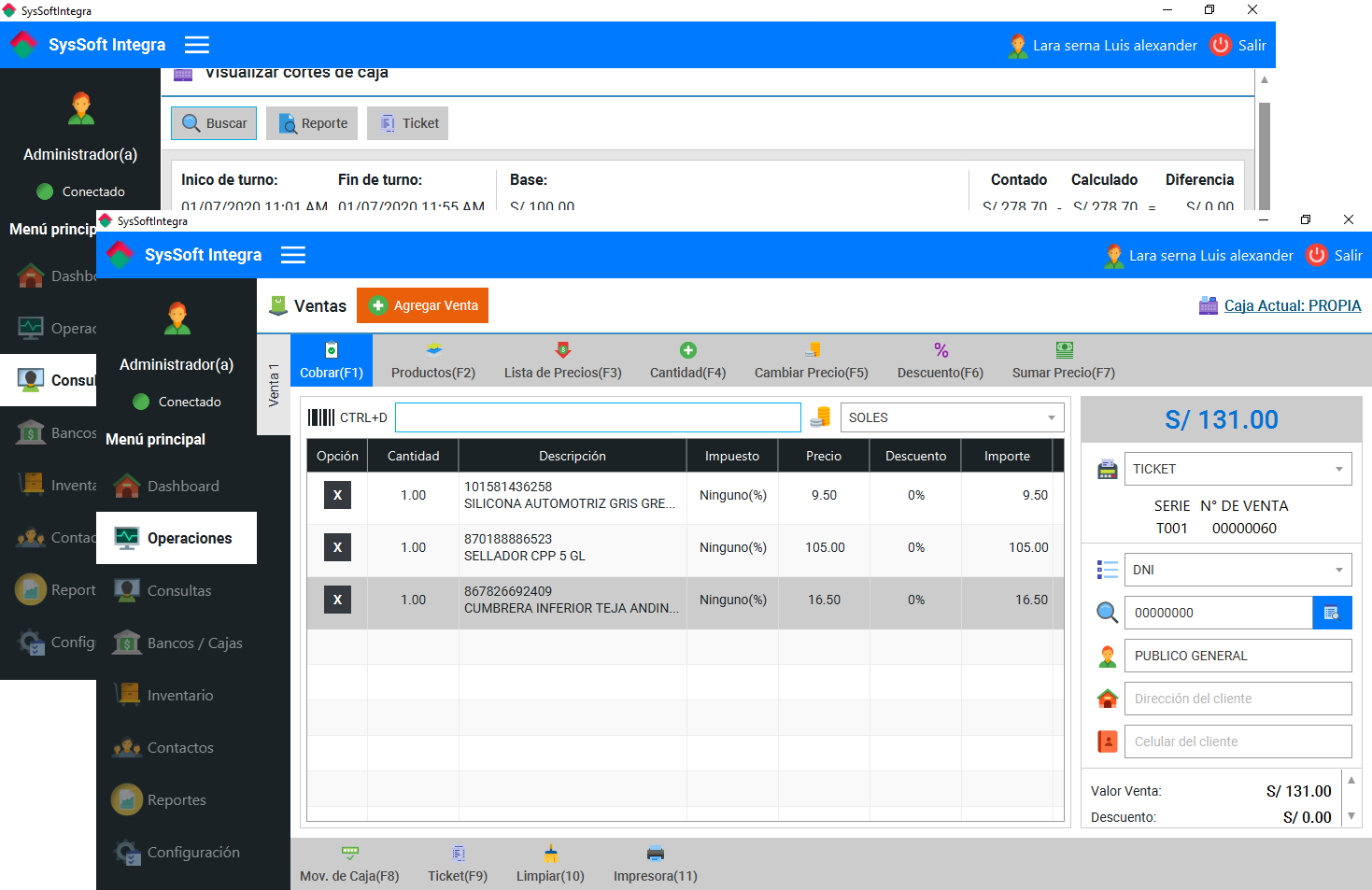The height and width of the screenshot is (890, 1372).
Task: Remove the SILICONA AUTOMOTRIZ row
Action: coord(337,495)
